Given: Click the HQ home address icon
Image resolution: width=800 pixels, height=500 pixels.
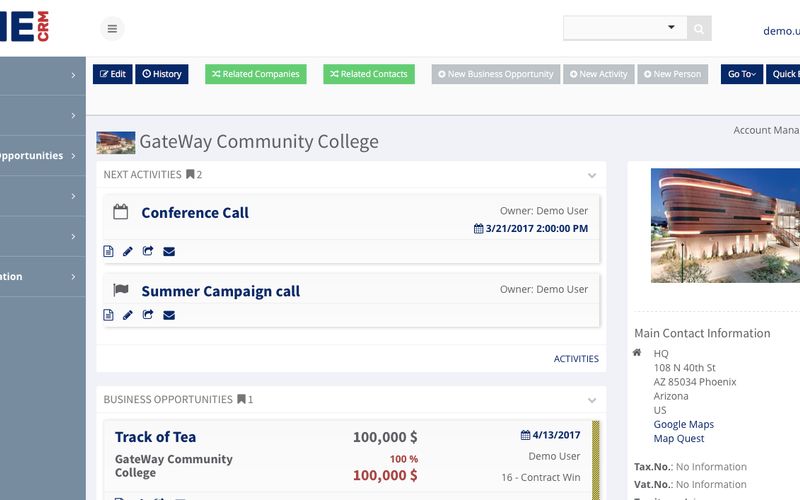Looking at the screenshot, I should (637, 353).
